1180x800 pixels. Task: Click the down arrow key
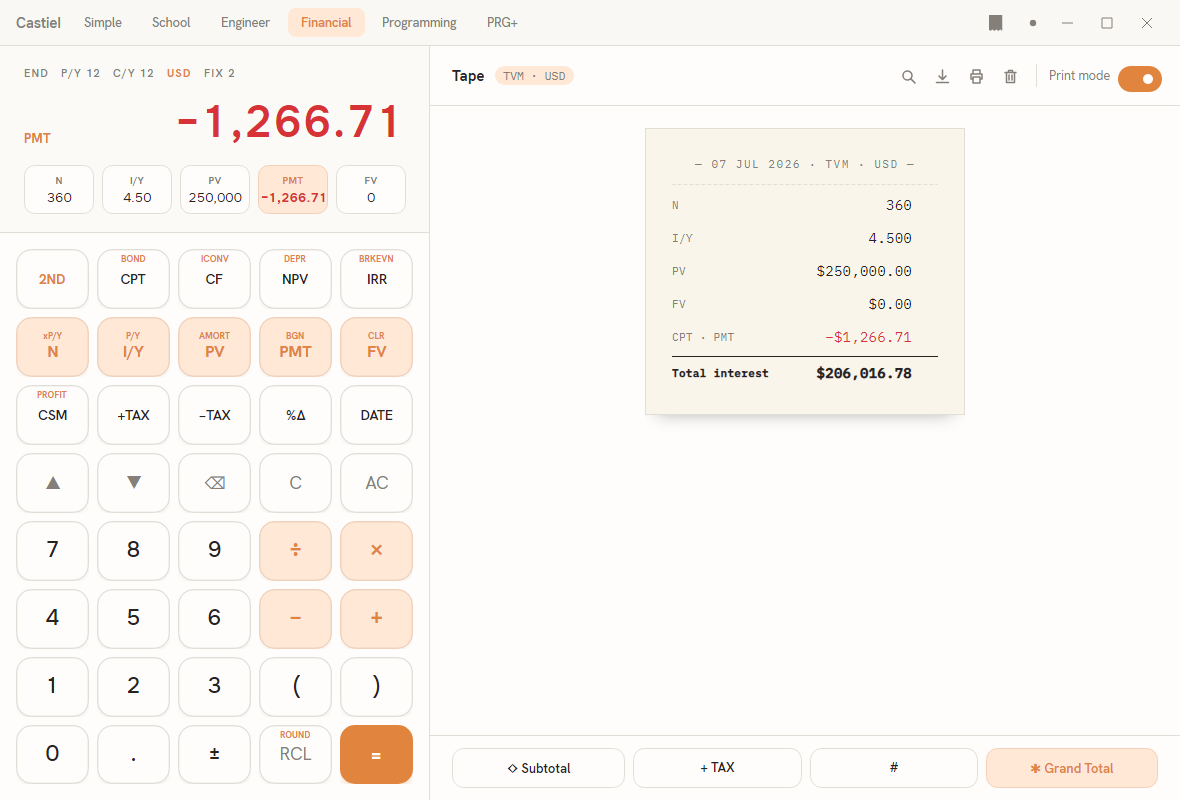point(133,483)
